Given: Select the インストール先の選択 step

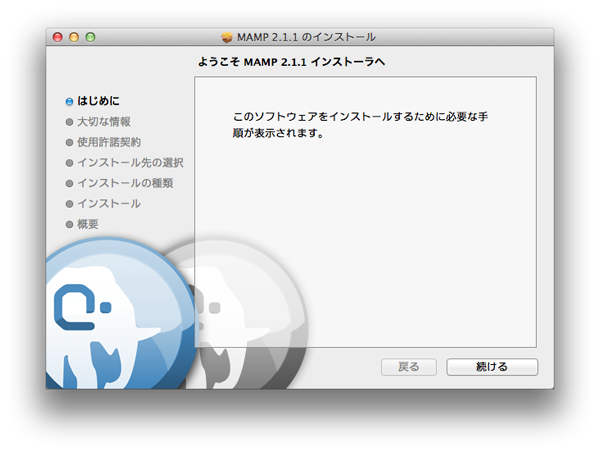Looking at the screenshot, I should point(130,163).
